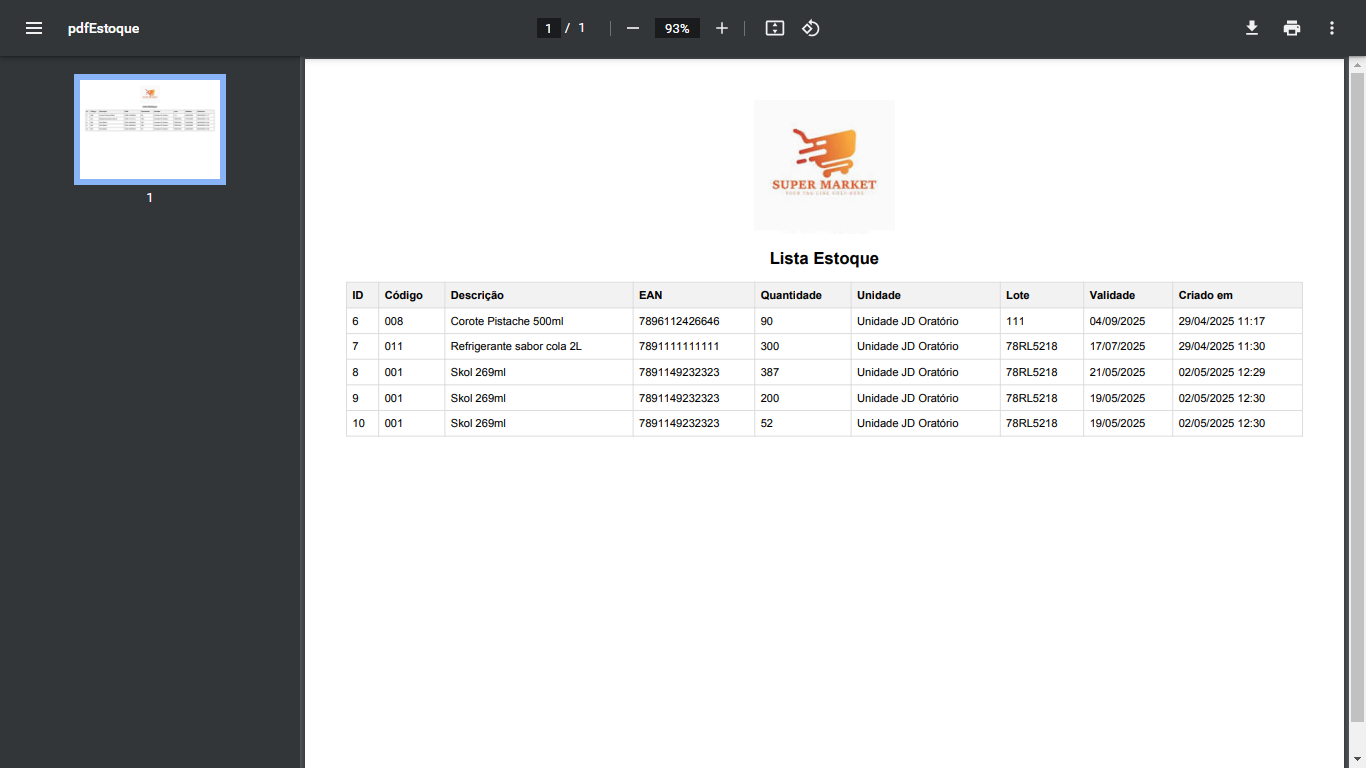Click the Refrigerante sabor cola 2L cell

[x=516, y=347]
